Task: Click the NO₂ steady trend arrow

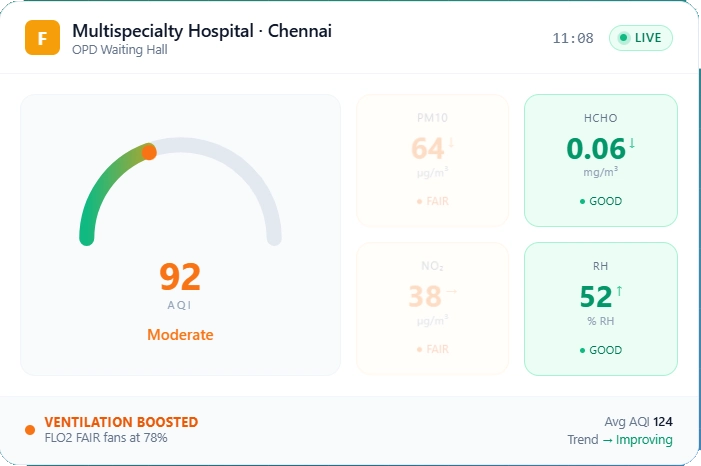Action: [x=452, y=291]
